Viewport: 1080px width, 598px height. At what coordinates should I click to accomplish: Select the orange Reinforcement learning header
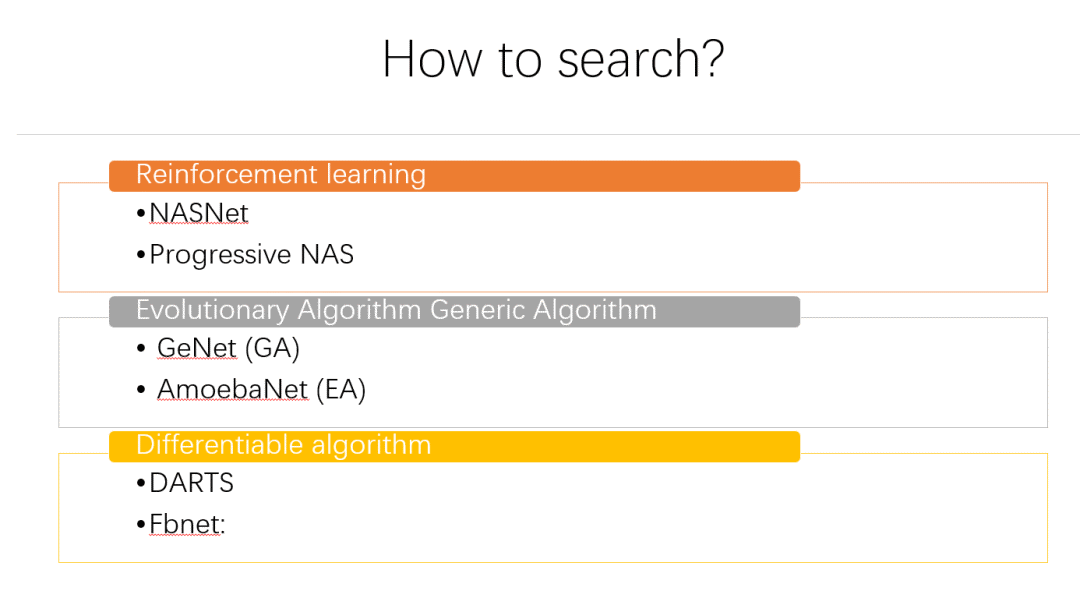(x=455, y=176)
